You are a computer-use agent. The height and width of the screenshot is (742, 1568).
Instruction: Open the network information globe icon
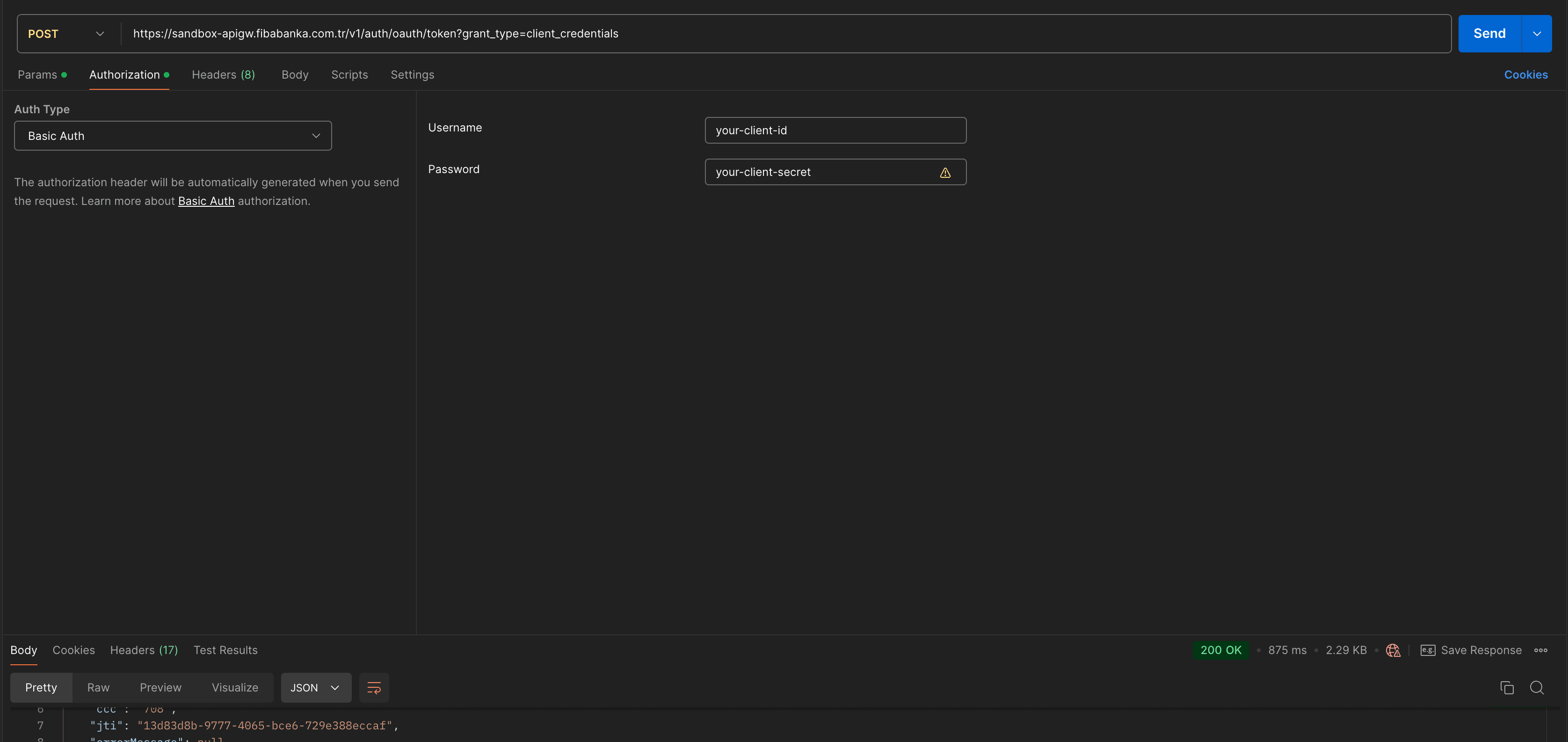pos(1393,650)
